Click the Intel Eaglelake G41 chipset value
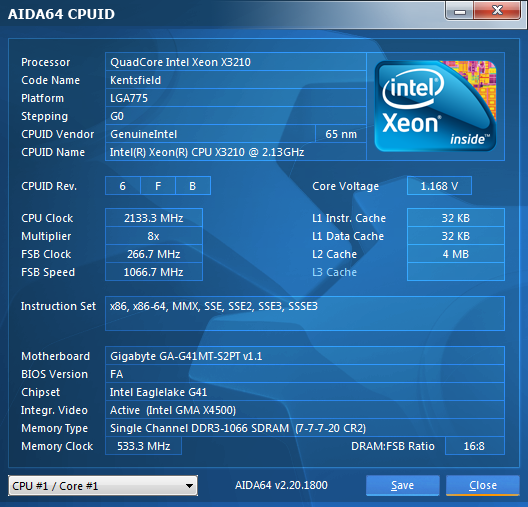528x507 pixels. [305, 392]
